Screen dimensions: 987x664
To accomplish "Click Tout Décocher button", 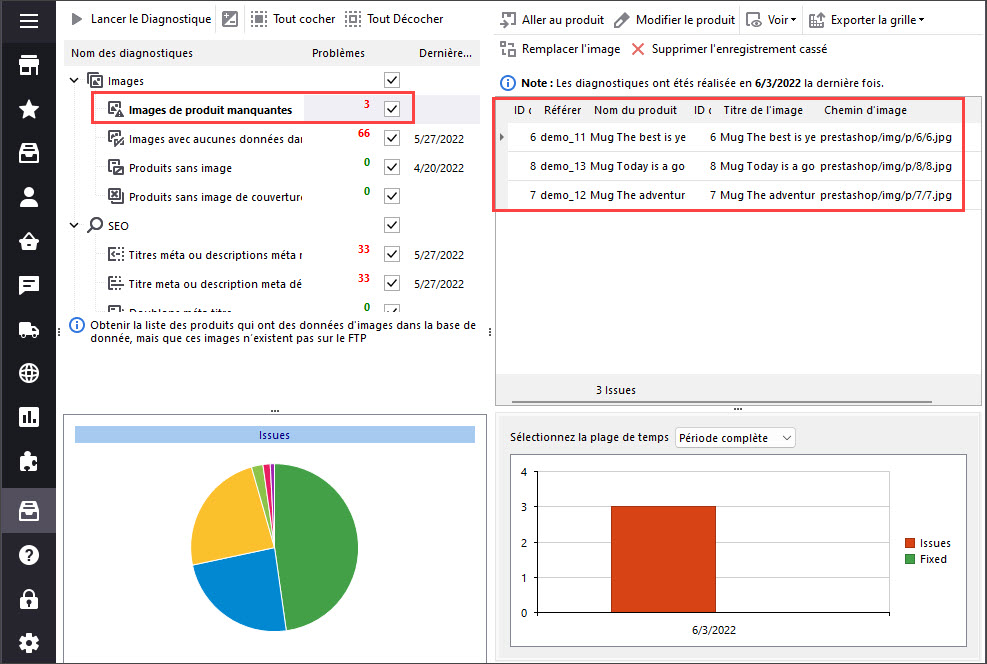I will [394, 19].
